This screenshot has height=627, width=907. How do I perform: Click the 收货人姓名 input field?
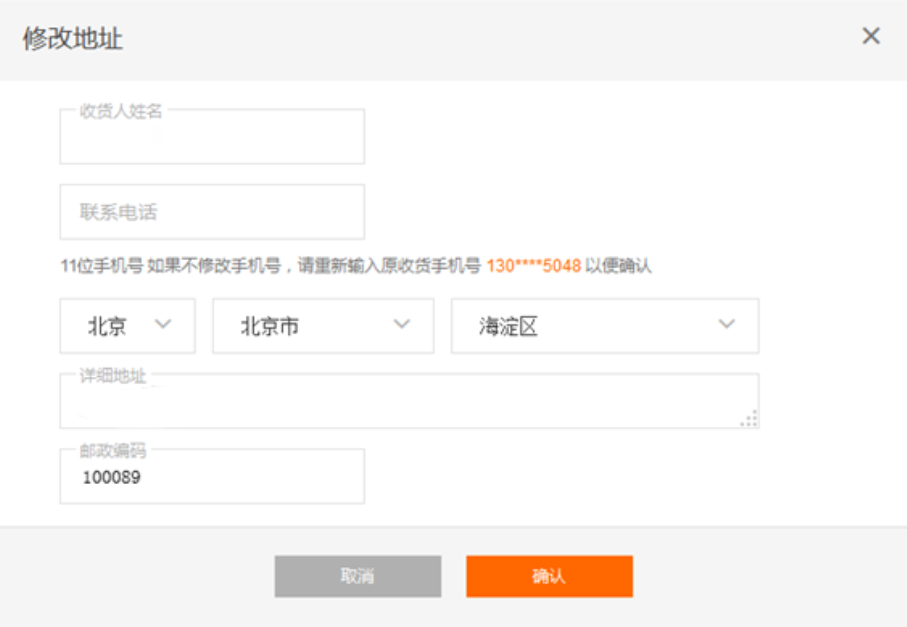pos(212,138)
